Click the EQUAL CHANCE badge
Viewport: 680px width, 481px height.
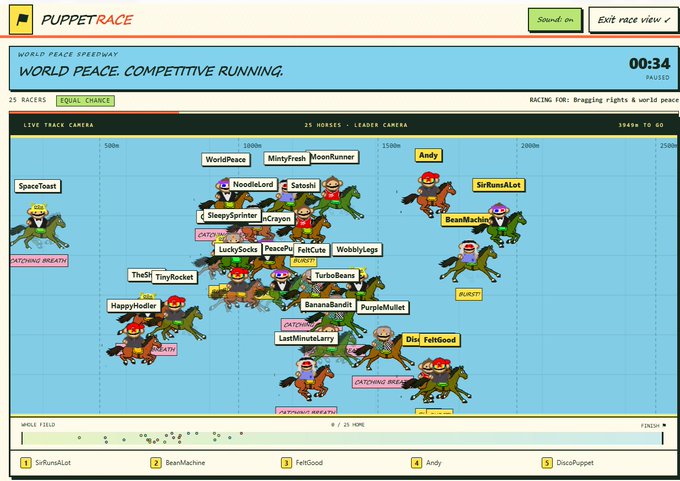[x=85, y=101]
